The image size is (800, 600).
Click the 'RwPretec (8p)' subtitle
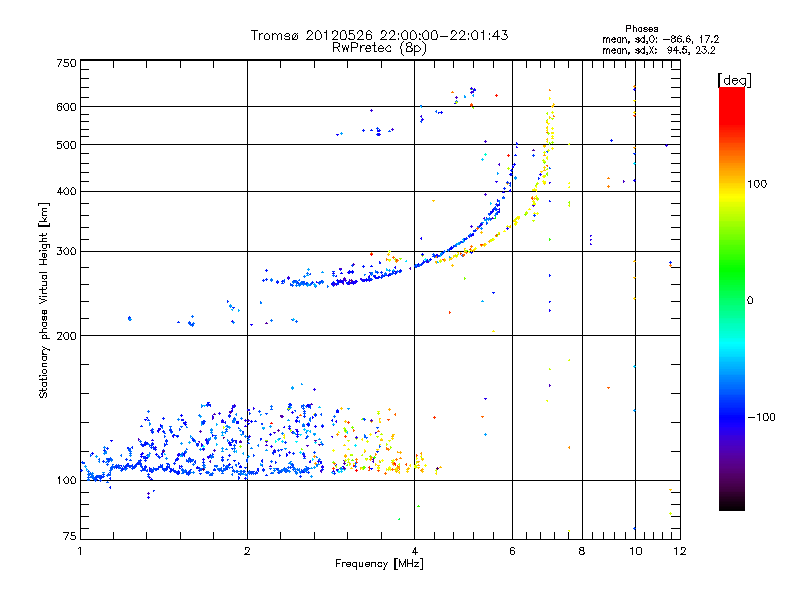coord(379,48)
